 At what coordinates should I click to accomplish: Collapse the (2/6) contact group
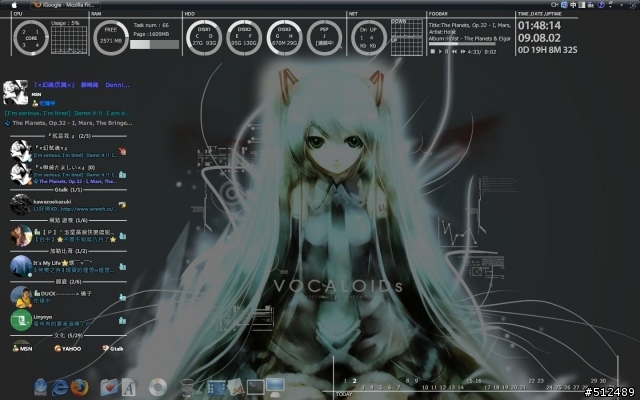69,282
